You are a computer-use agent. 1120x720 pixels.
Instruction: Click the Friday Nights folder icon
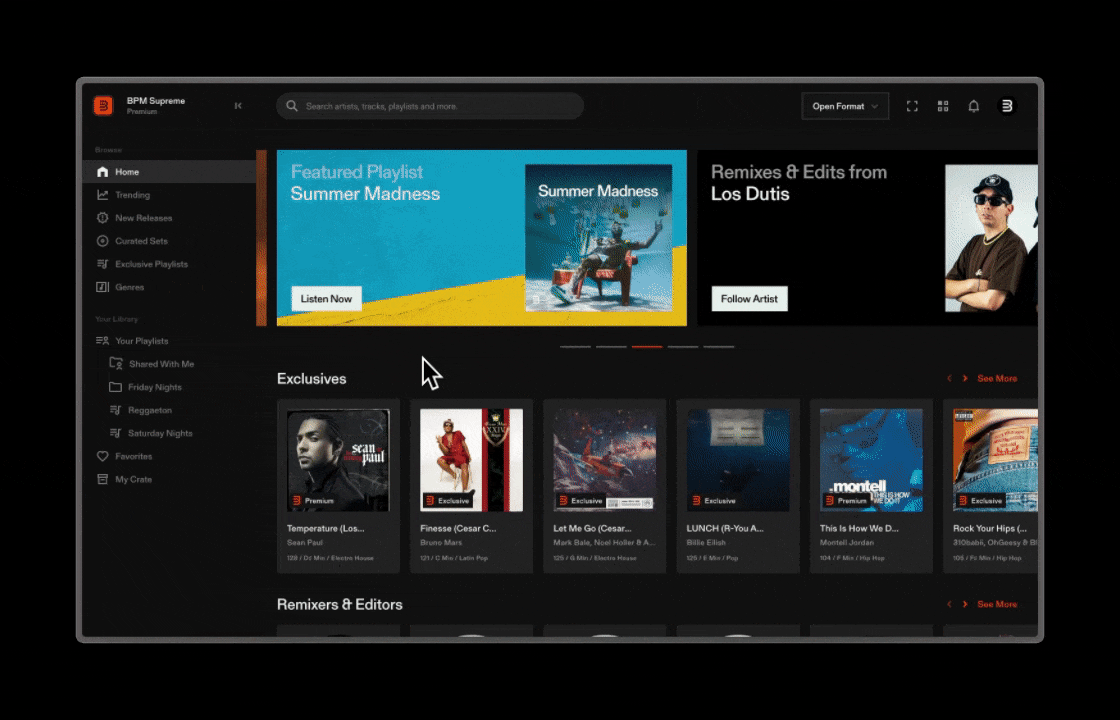click(x=115, y=387)
